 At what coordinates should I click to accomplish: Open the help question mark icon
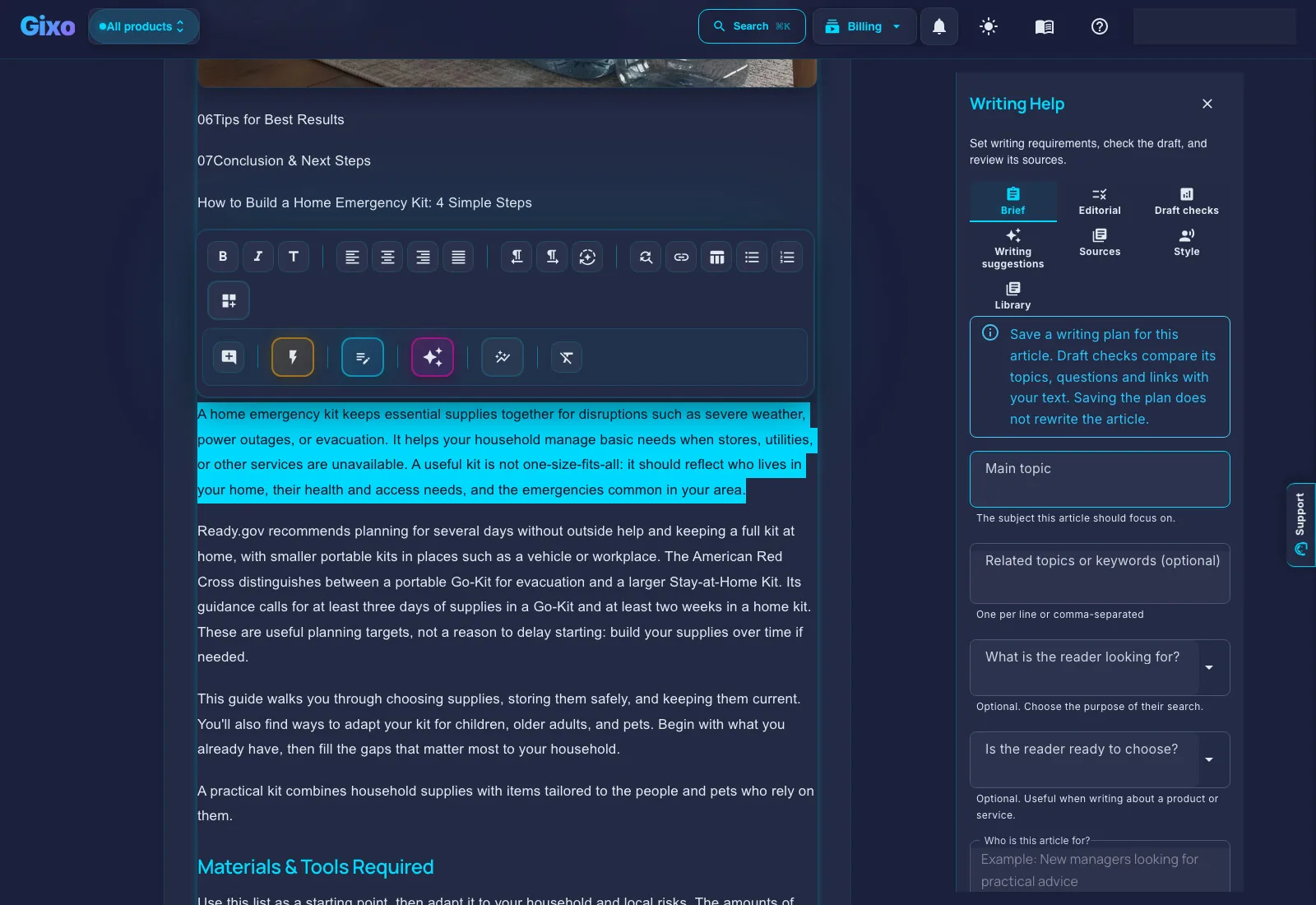1100,26
